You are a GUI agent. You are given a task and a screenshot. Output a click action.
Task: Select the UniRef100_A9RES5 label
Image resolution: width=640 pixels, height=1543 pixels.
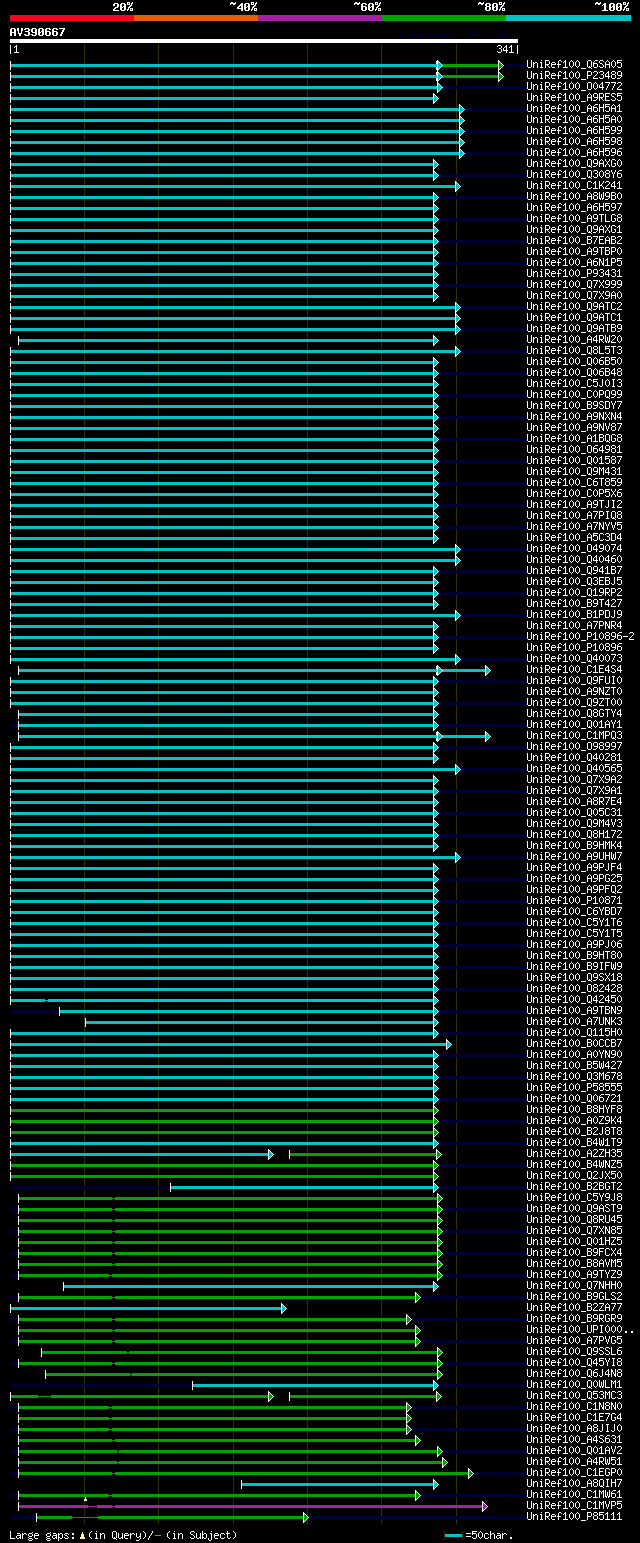click(x=574, y=97)
